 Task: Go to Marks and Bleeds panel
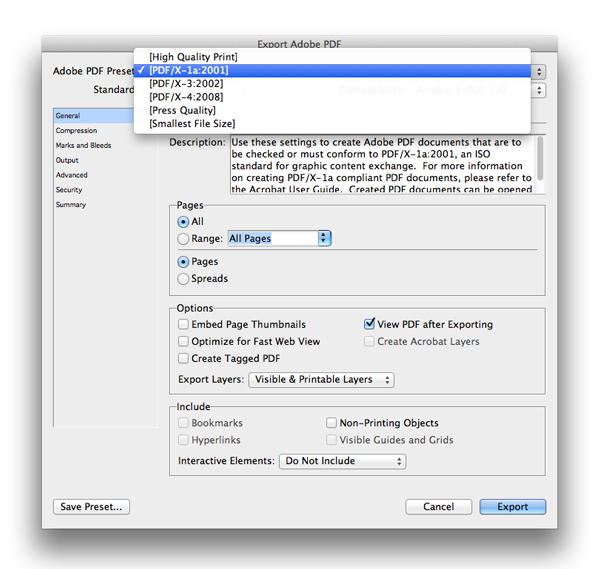105,145
